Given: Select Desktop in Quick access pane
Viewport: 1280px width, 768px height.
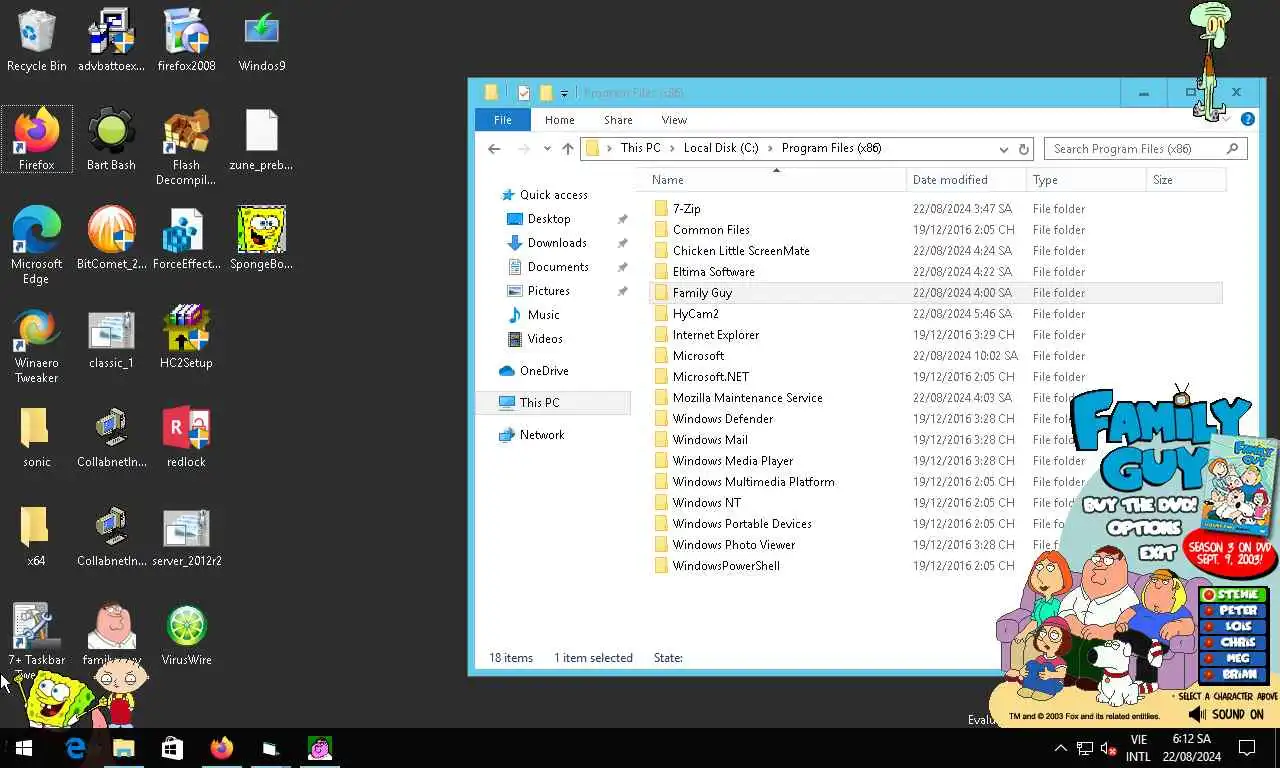Looking at the screenshot, I should 549,219.
